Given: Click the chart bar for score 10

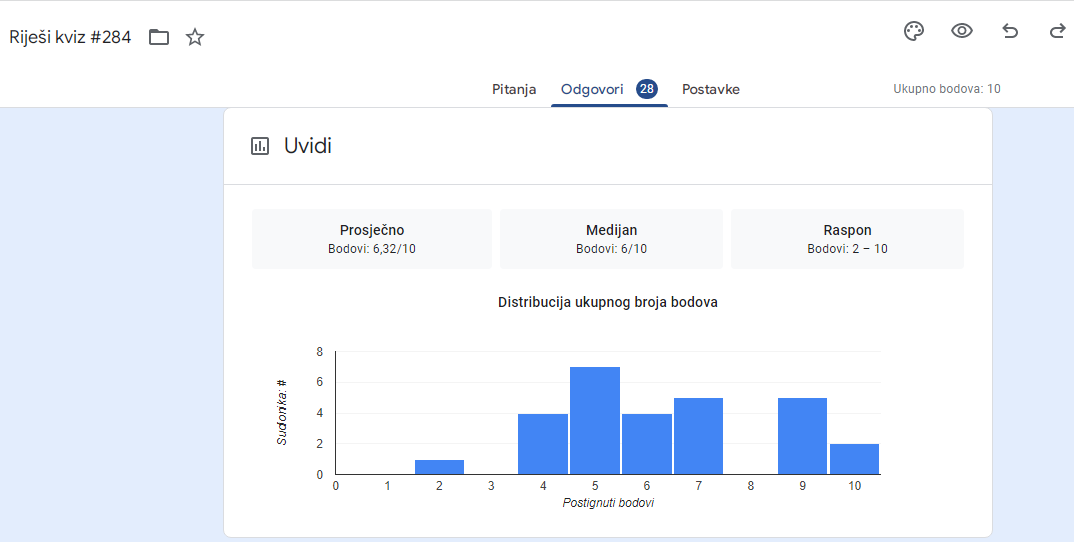Looking at the screenshot, I should pyautogui.click(x=854, y=459).
